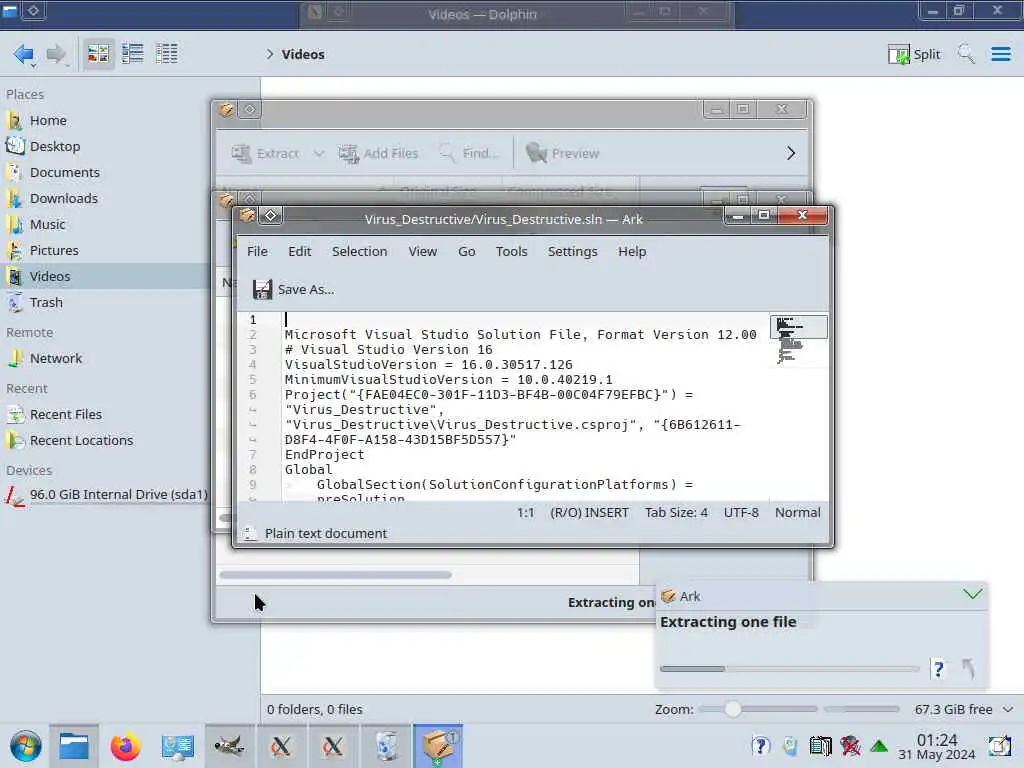Click line 2 text in the viewer

click(520, 334)
